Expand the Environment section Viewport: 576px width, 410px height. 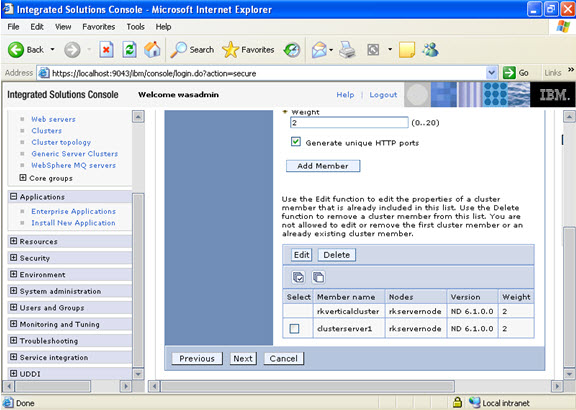(14, 274)
